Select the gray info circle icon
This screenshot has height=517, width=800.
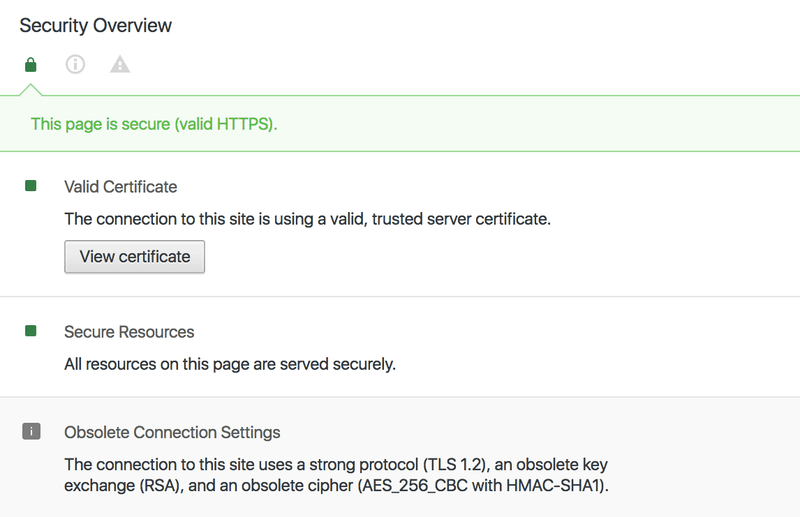pos(75,64)
